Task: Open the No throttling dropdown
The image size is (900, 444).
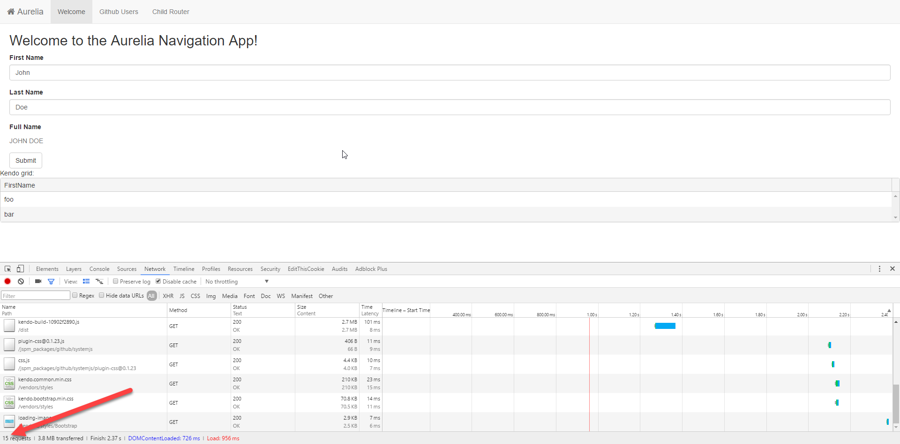Action: [237, 282]
